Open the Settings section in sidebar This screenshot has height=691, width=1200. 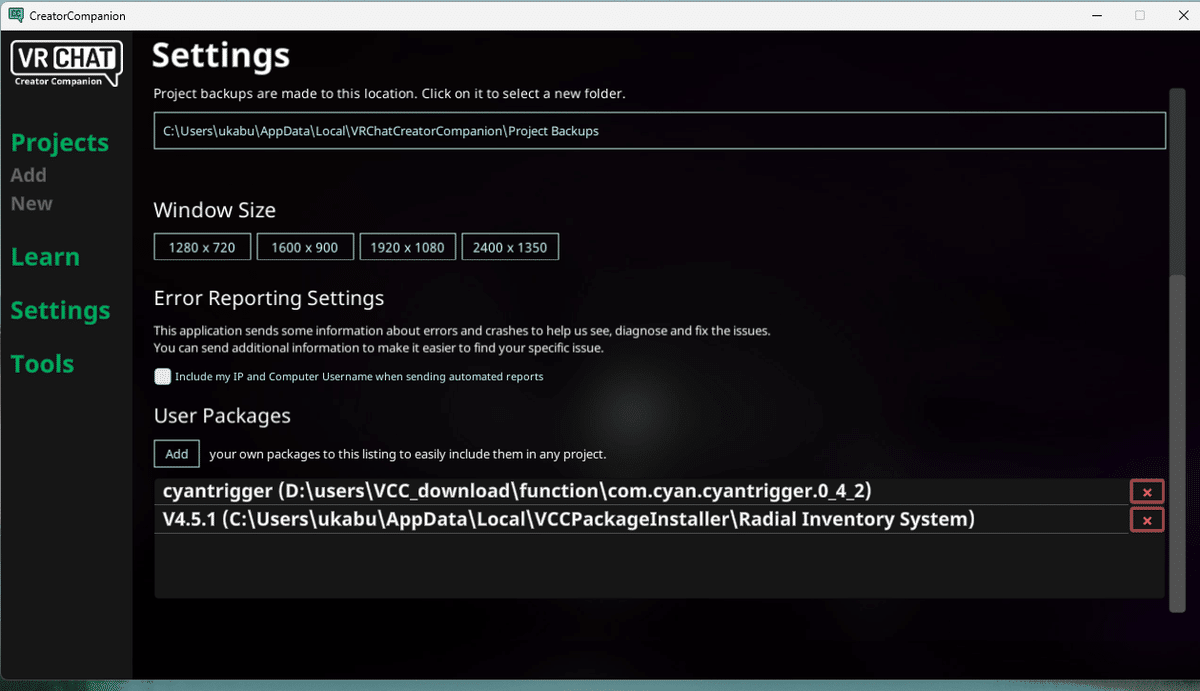coord(60,311)
